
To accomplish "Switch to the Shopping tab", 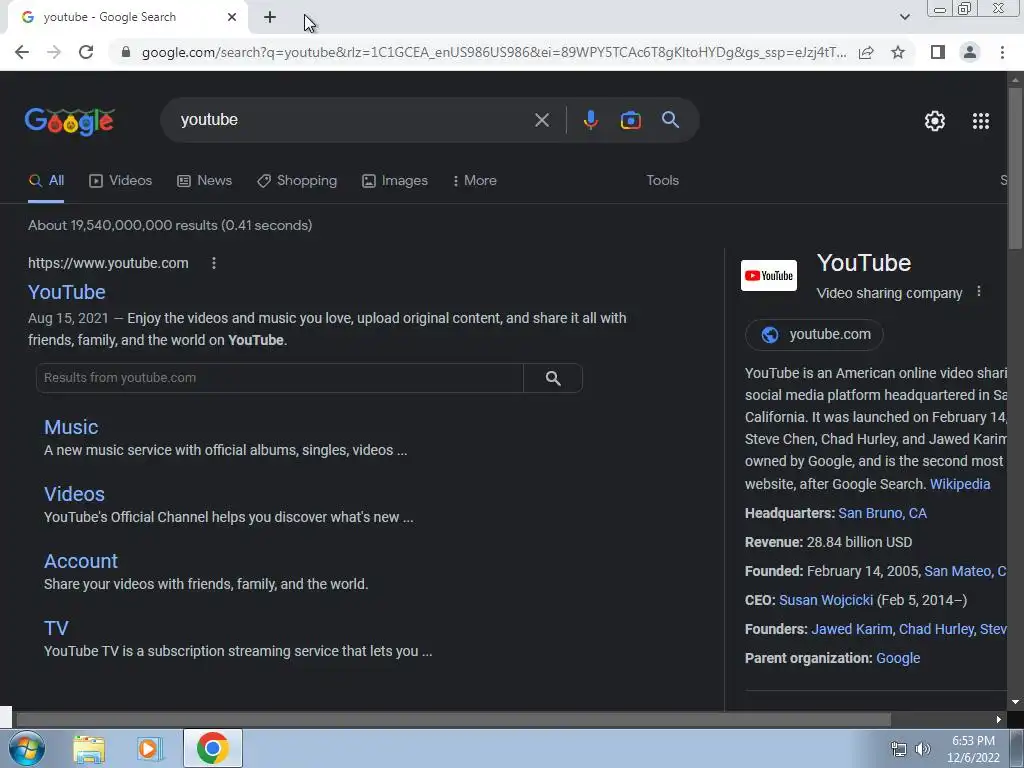I will click(x=297, y=181).
